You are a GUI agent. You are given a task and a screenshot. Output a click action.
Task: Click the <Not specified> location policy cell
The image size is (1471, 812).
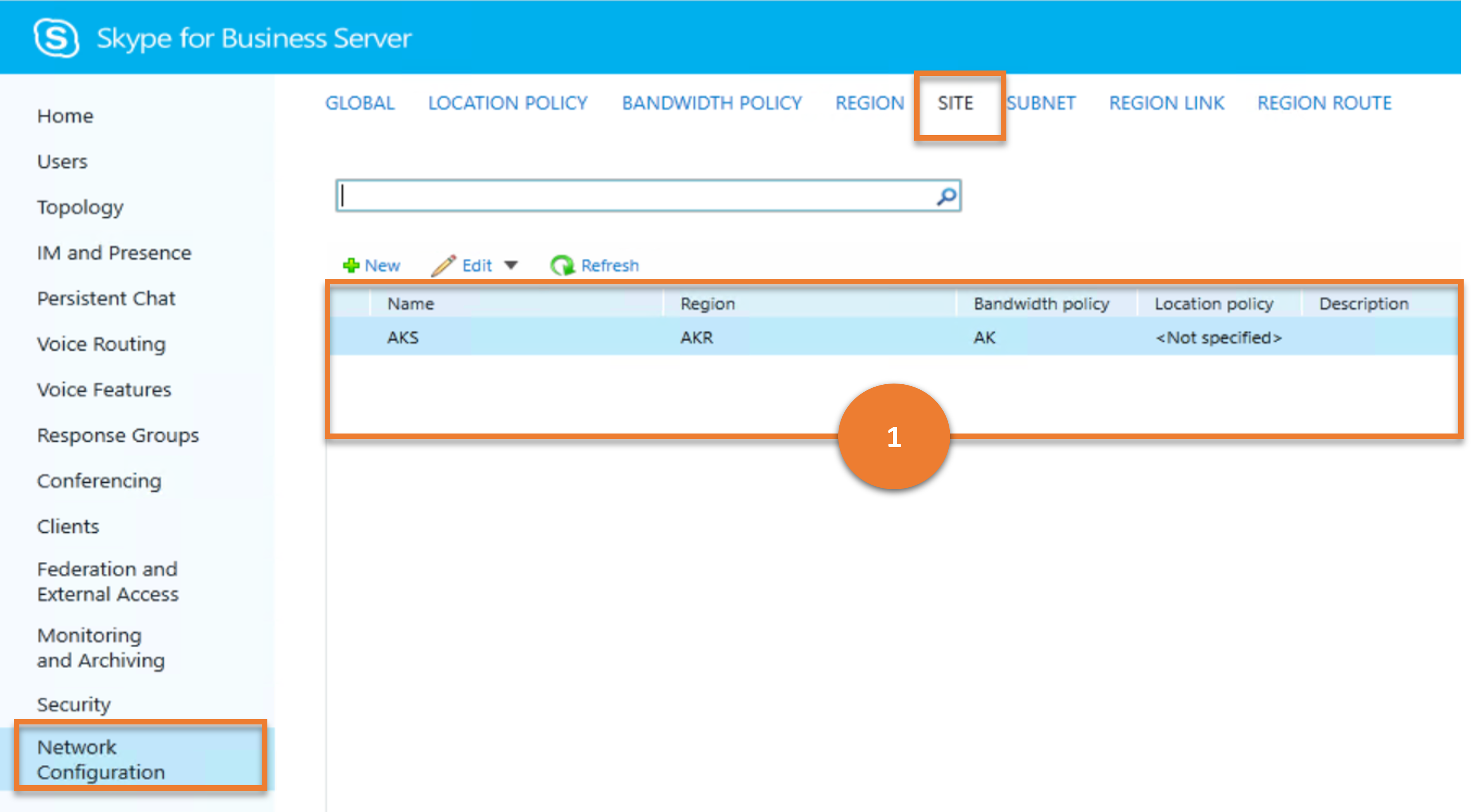pyautogui.click(x=1219, y=337)
